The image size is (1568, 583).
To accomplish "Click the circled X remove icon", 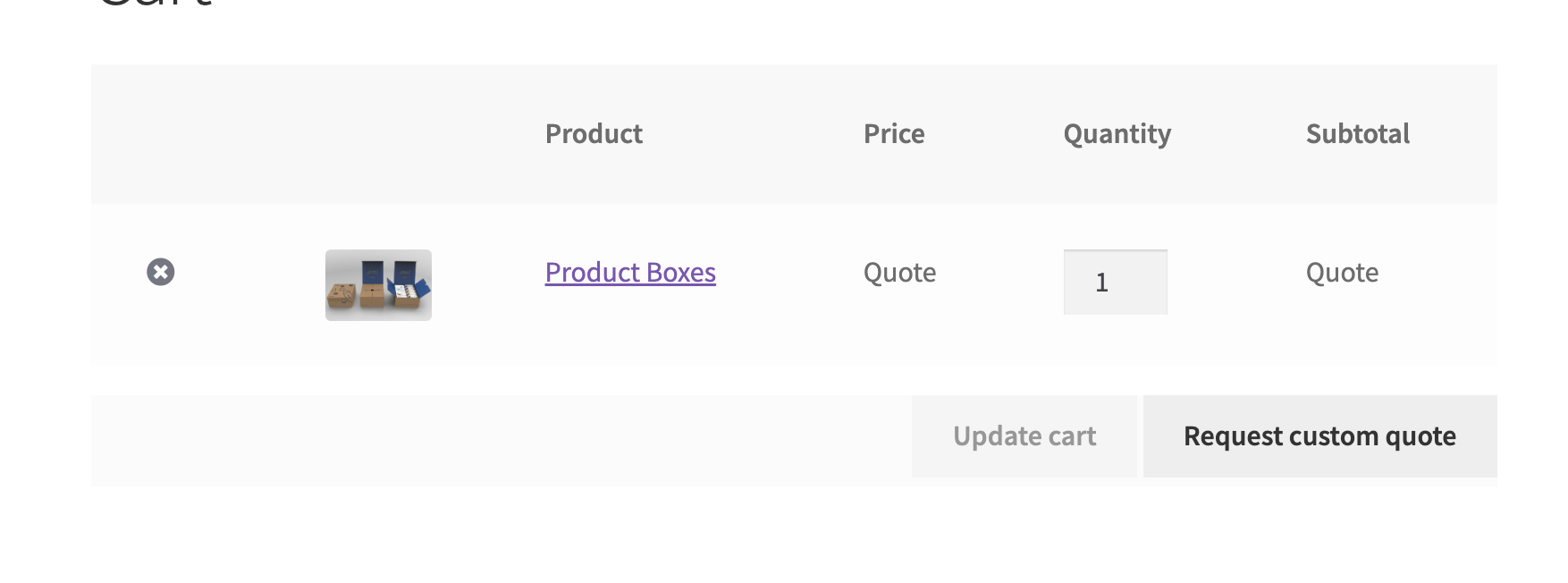I will pyautogui.click(x=161, y=272).
